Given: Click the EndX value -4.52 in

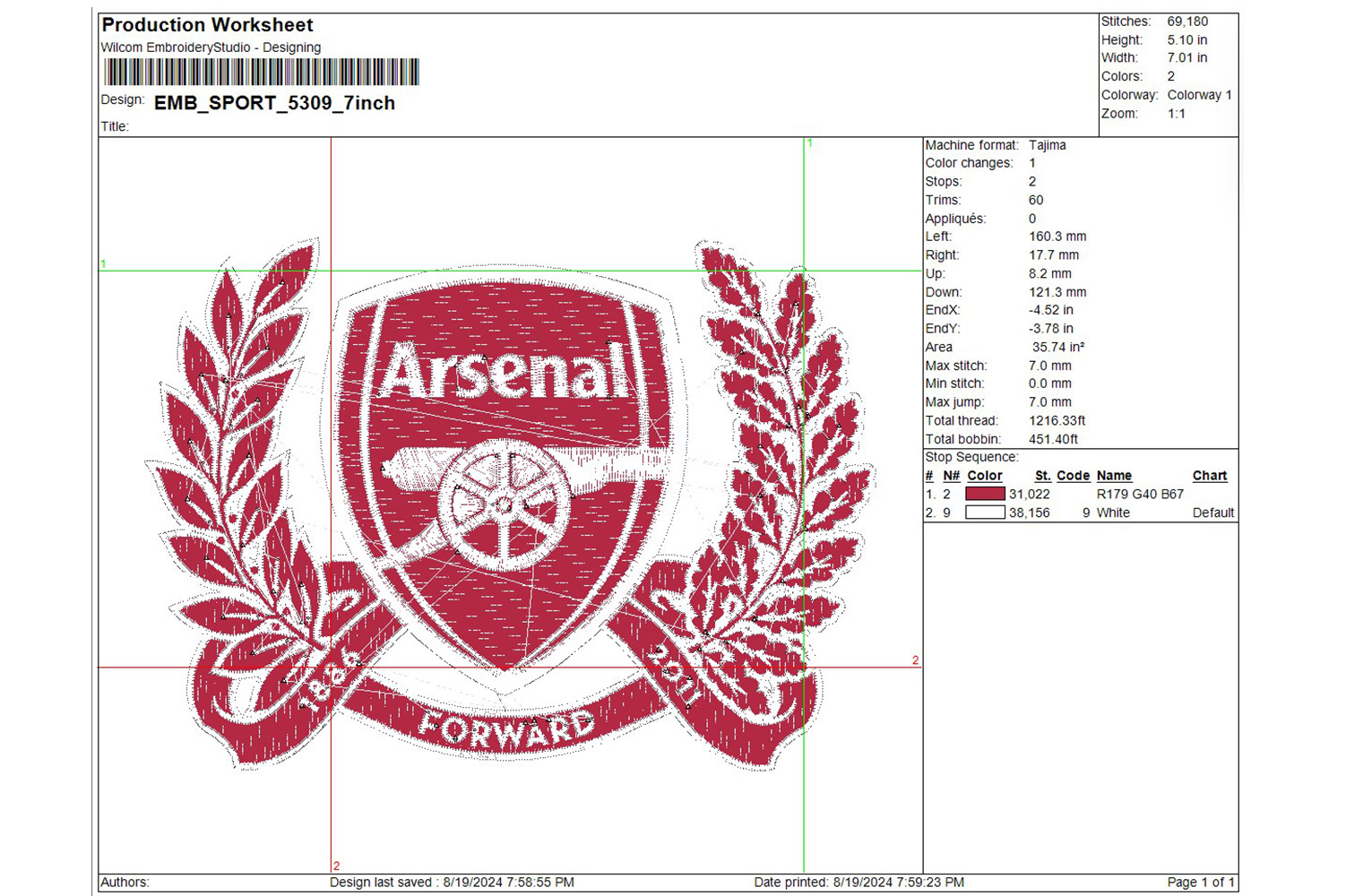Looking at the screenshot, I should (x=1051, y=310).
